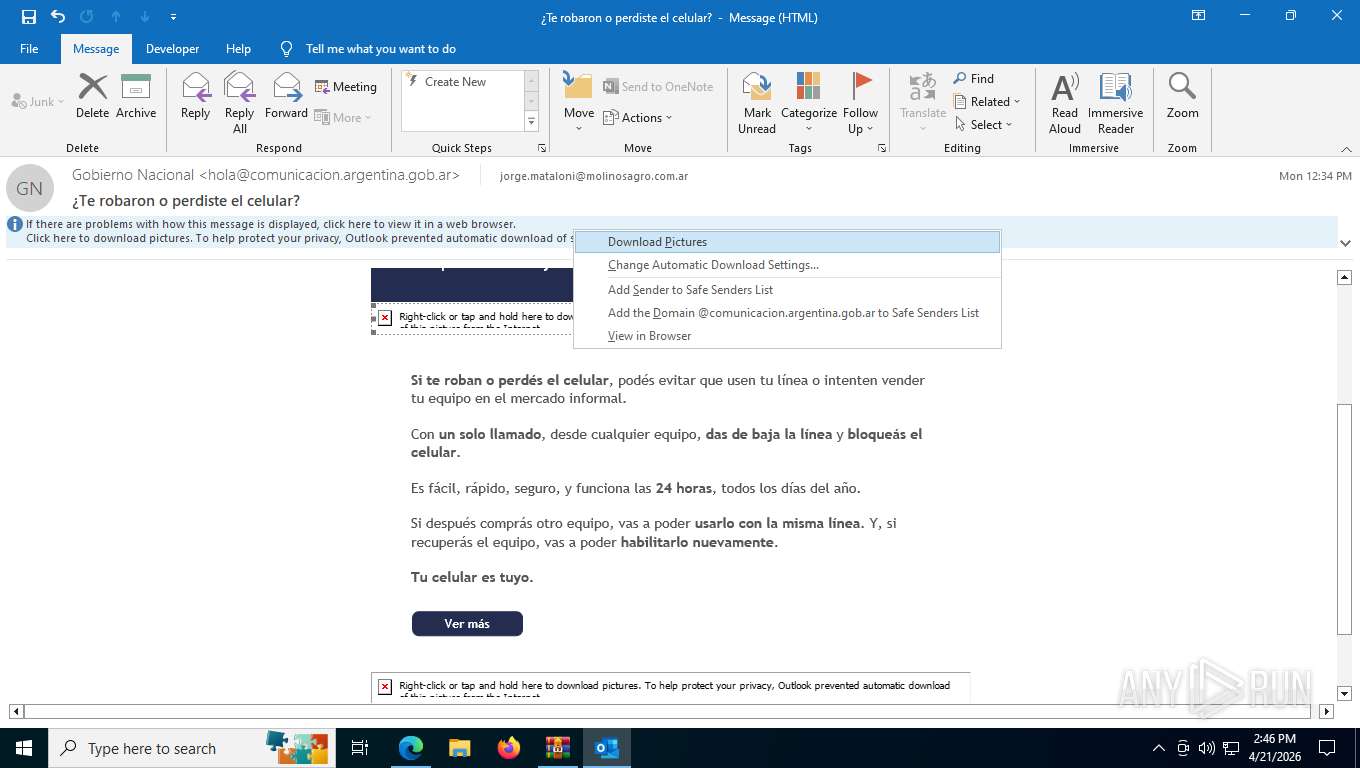1360x768 pixels.
Task: Launch Microsoft Edge from taskbar
Action: coord(410,748)
